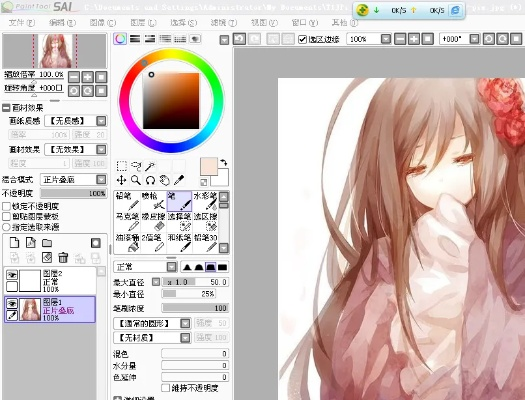Image resolution: width=525 pixels, height=400 pixels.
Task: Select the move tool
Action: point(121,180)
